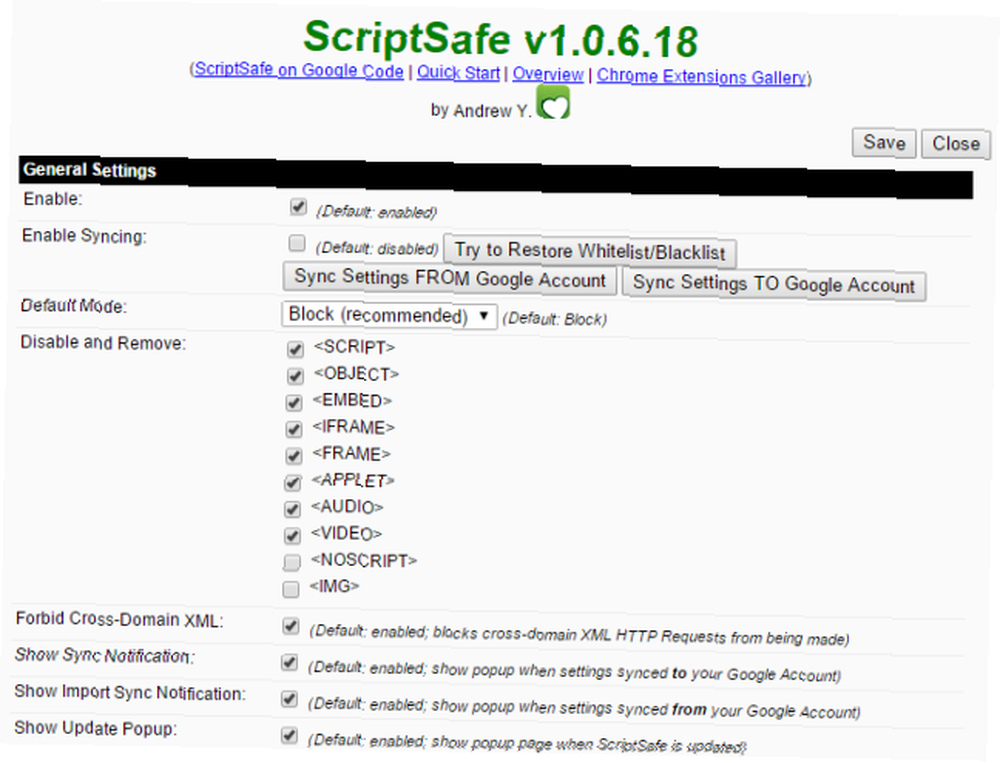The image size is (1000, 763).
Task: Click Sync Settings TO Google Account
Action: pos(774,284)
